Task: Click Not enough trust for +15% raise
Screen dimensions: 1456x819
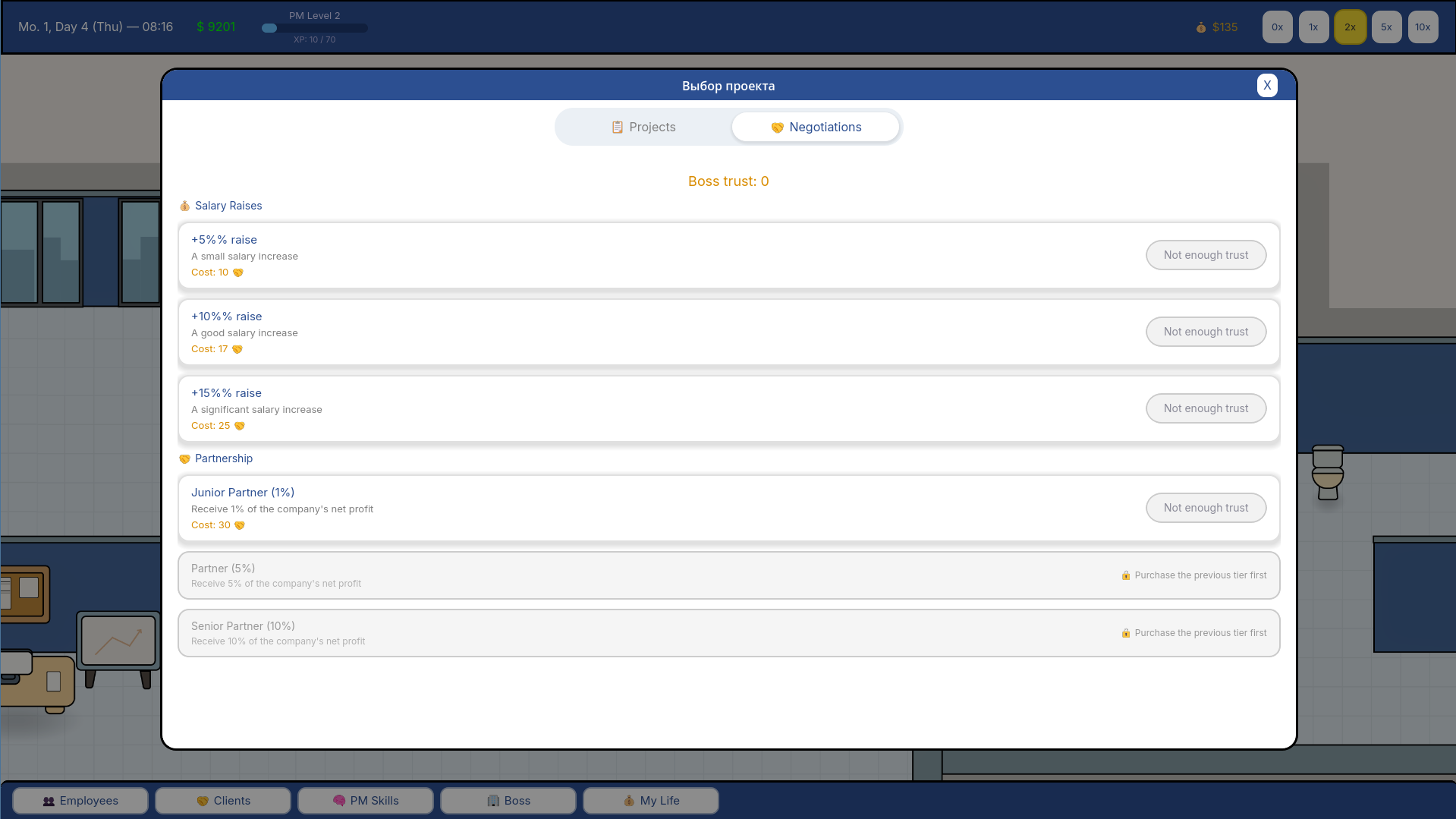Action: (x=1206, y=408)
